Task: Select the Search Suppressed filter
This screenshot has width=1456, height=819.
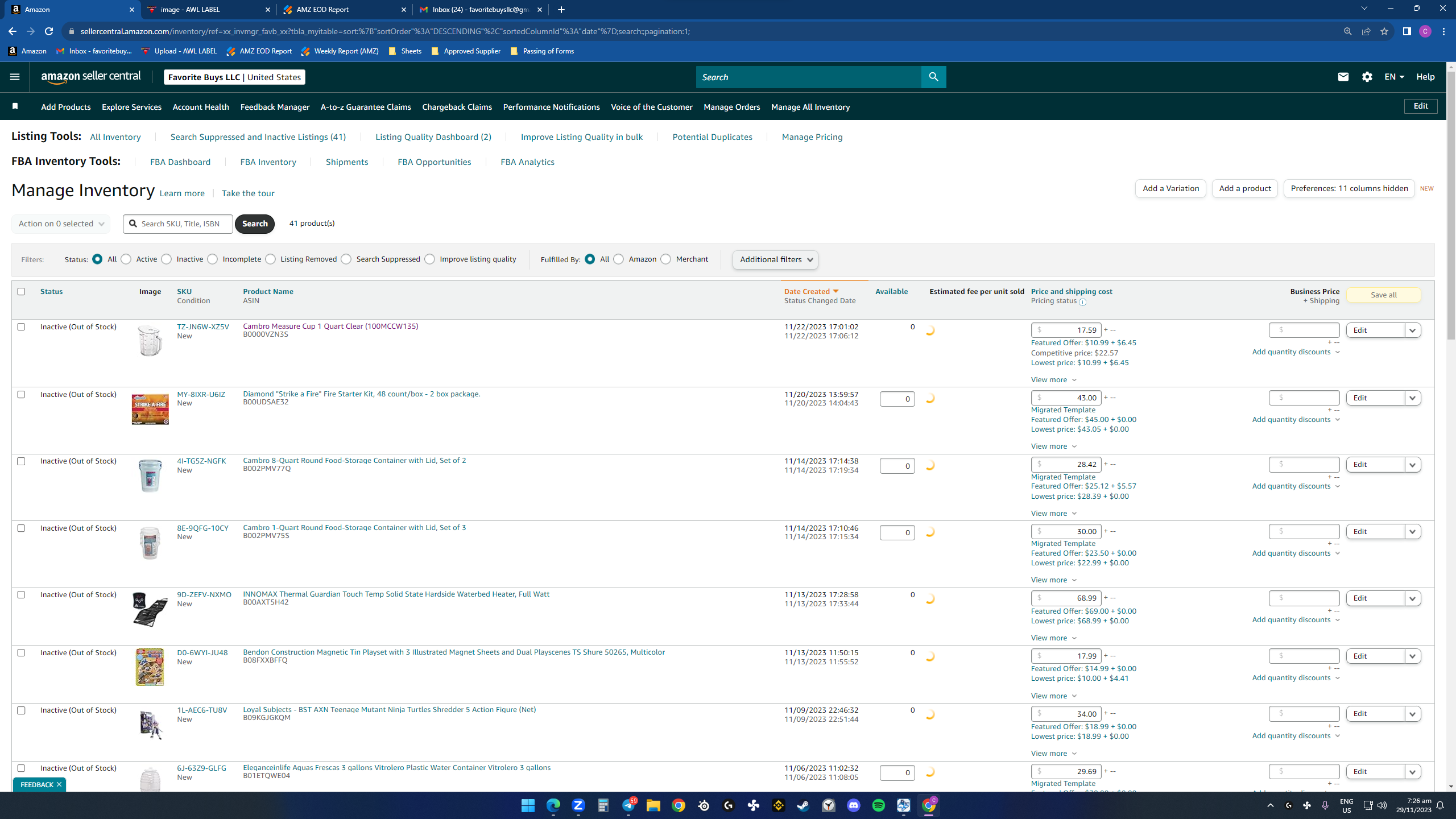Action: pyautogui.click(x=346, y=259)
